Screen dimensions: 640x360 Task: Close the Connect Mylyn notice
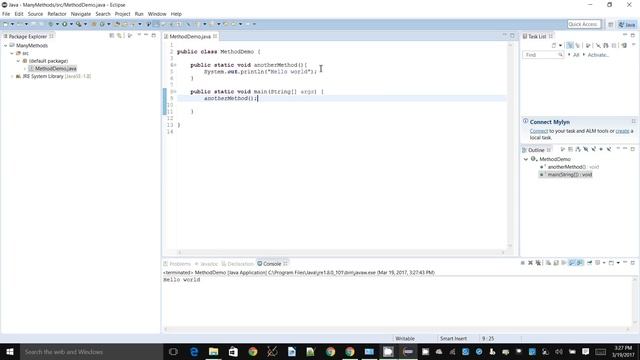coord(633,121)
